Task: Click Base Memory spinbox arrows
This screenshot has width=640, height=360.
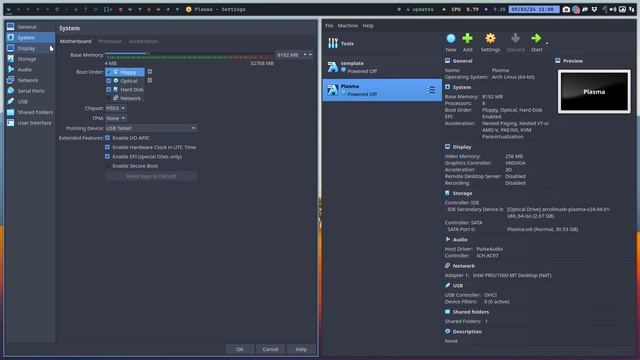Action: (x=308, y=55)
